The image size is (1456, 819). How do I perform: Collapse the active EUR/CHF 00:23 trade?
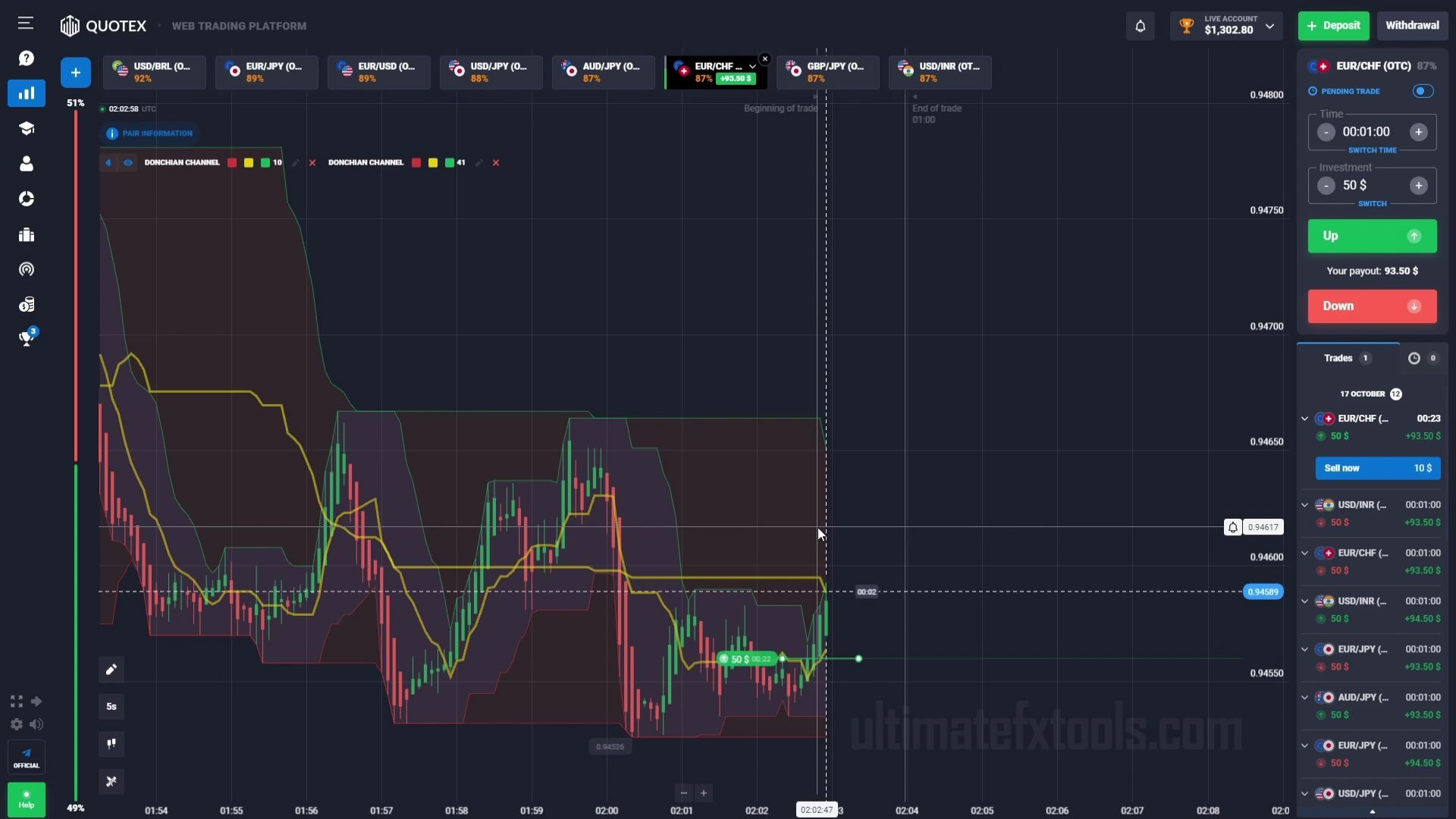pos(1304,419)
